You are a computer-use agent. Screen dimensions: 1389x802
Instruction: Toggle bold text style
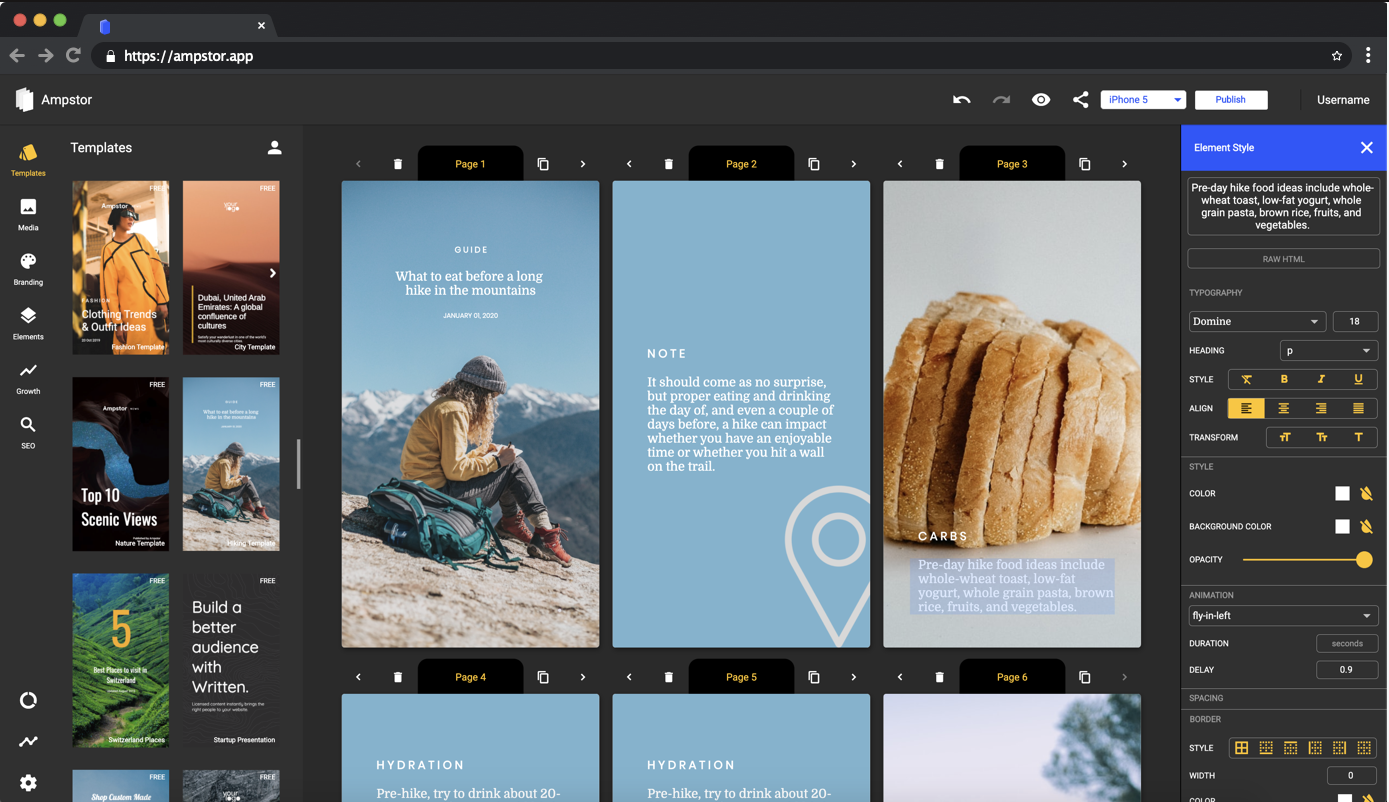(x=1284, y=379)
